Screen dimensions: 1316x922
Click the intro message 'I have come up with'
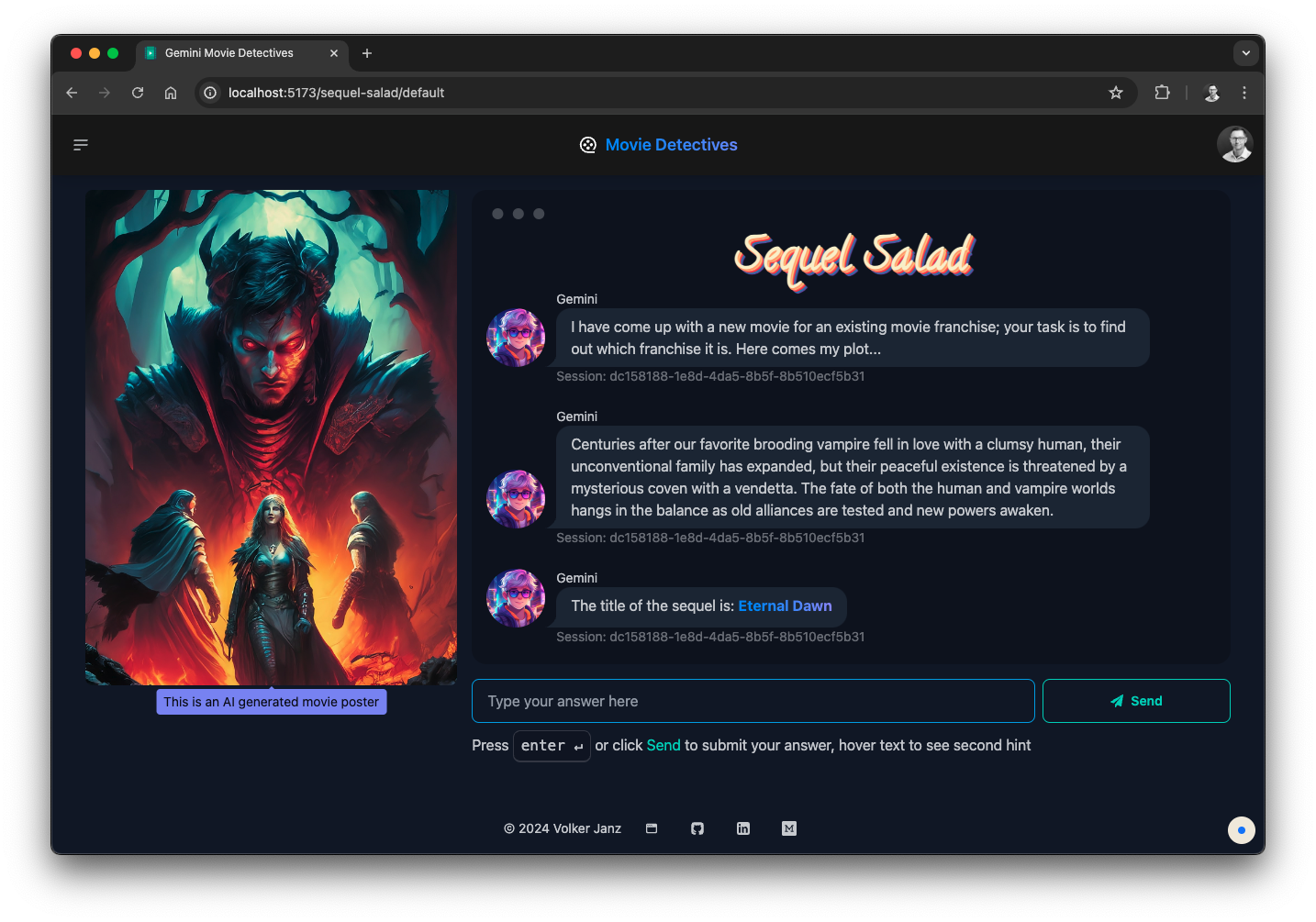point(853,338)
